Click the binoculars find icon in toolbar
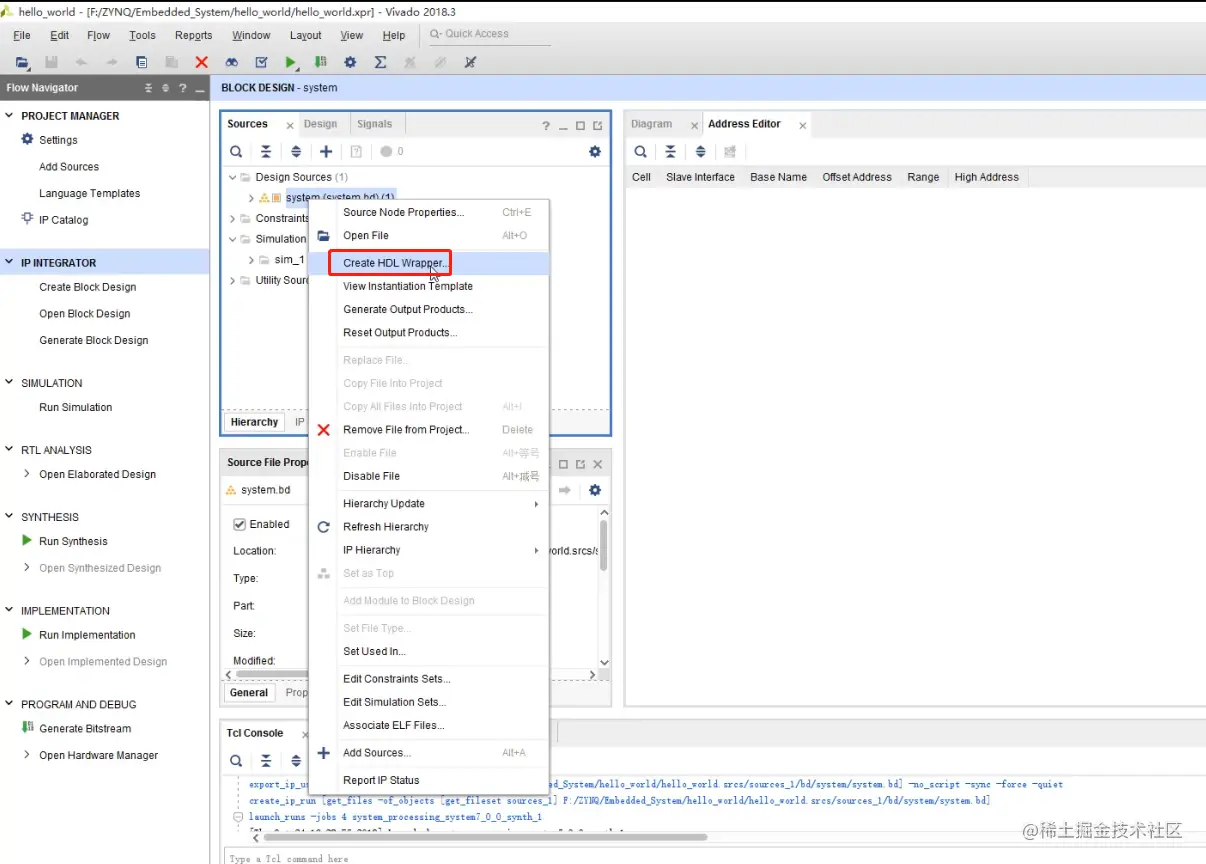The width and height of the screenshot is (1206, 864). [x=231, y=62]
